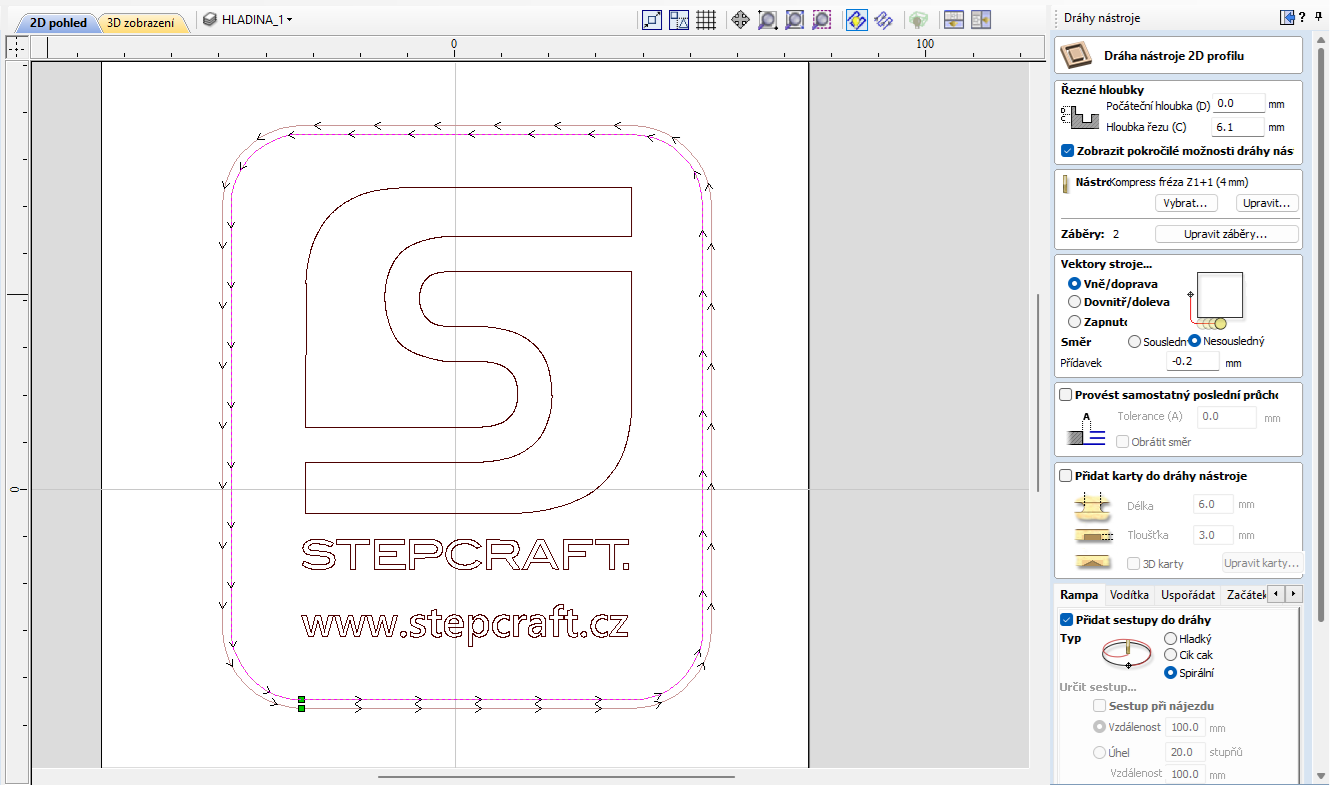This screenshot has width=1333, height=792.
Task: Click Upravit karty... button
Action: [x=1262, y=563]
